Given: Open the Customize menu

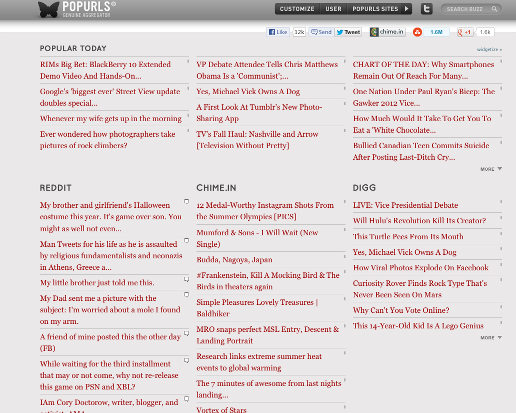Looking at the screenshot, I should click(297, 9).
